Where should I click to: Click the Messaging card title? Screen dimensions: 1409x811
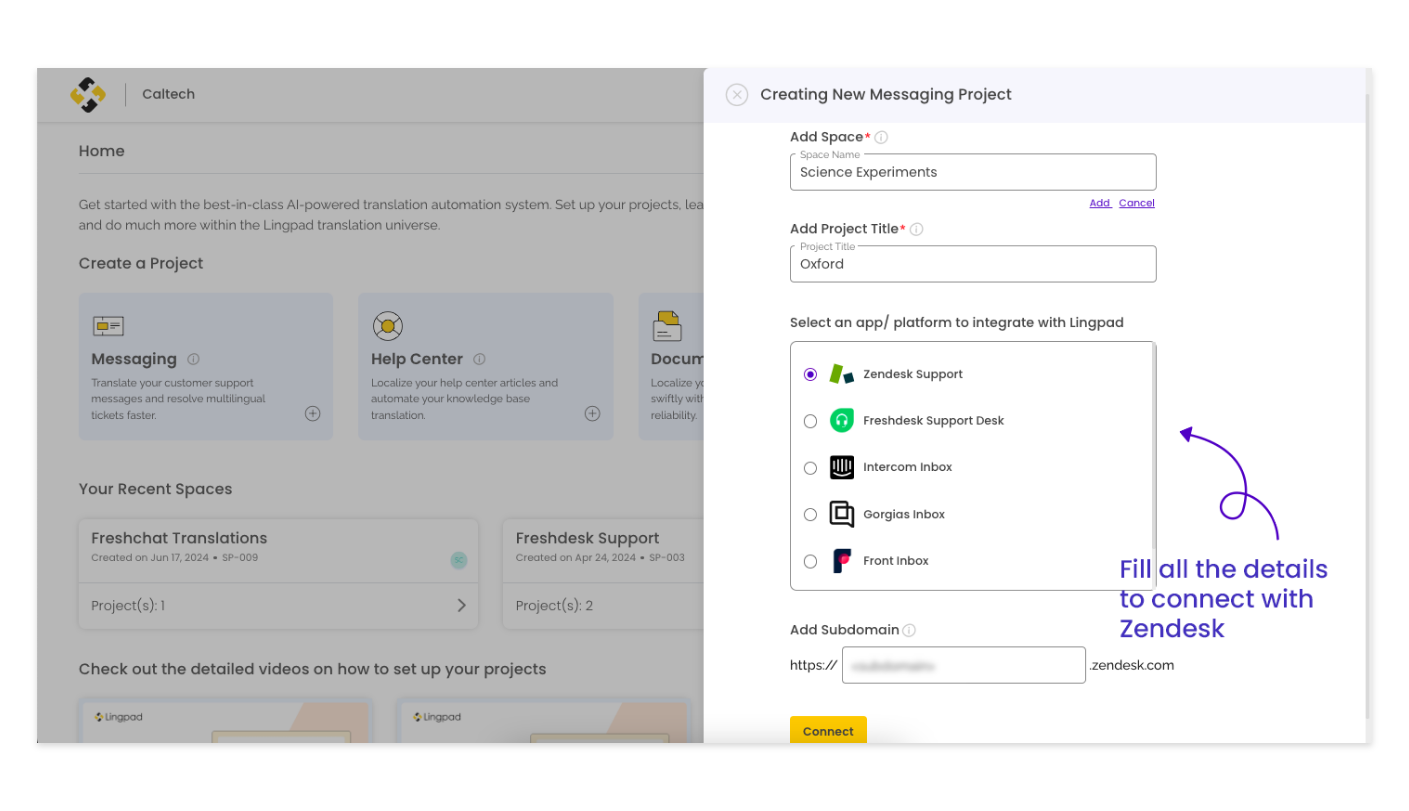click(134, 359)
